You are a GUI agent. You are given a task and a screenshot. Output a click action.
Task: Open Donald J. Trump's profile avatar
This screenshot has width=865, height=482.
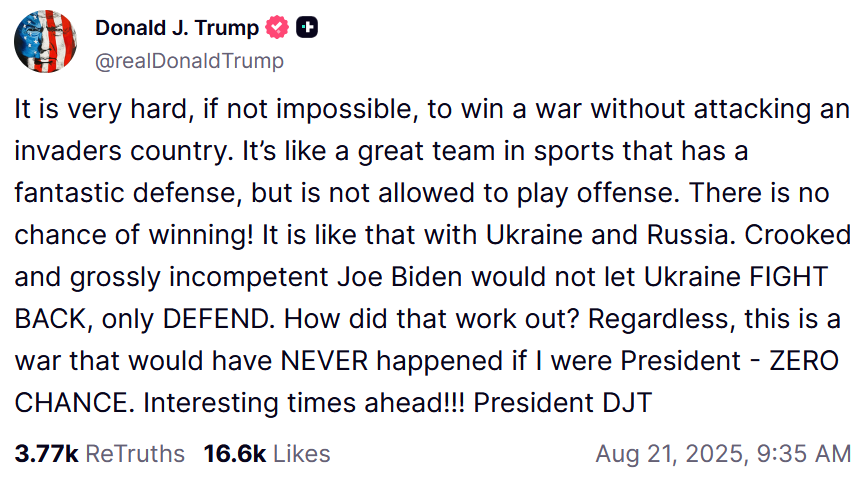[x=45, y=41]
